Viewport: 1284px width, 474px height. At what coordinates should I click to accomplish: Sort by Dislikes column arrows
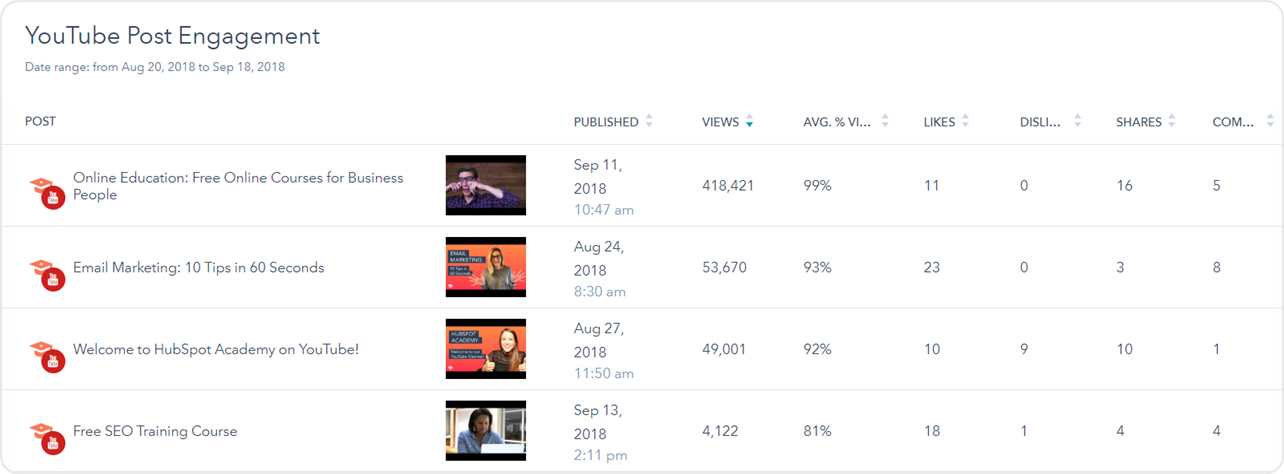click(x=1077, y=122)
